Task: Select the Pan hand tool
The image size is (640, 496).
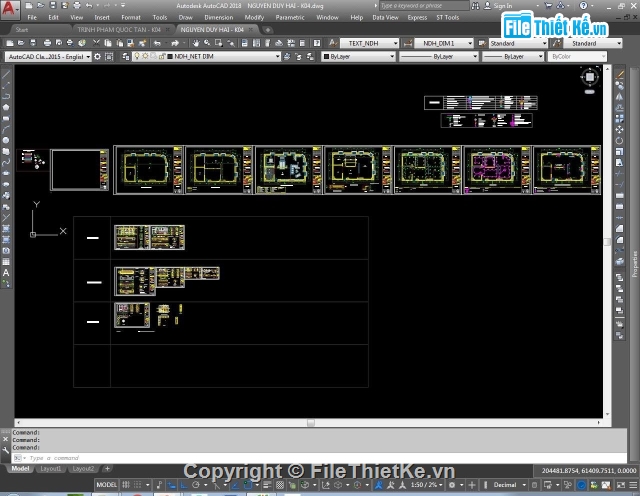Action: [196, 43]
